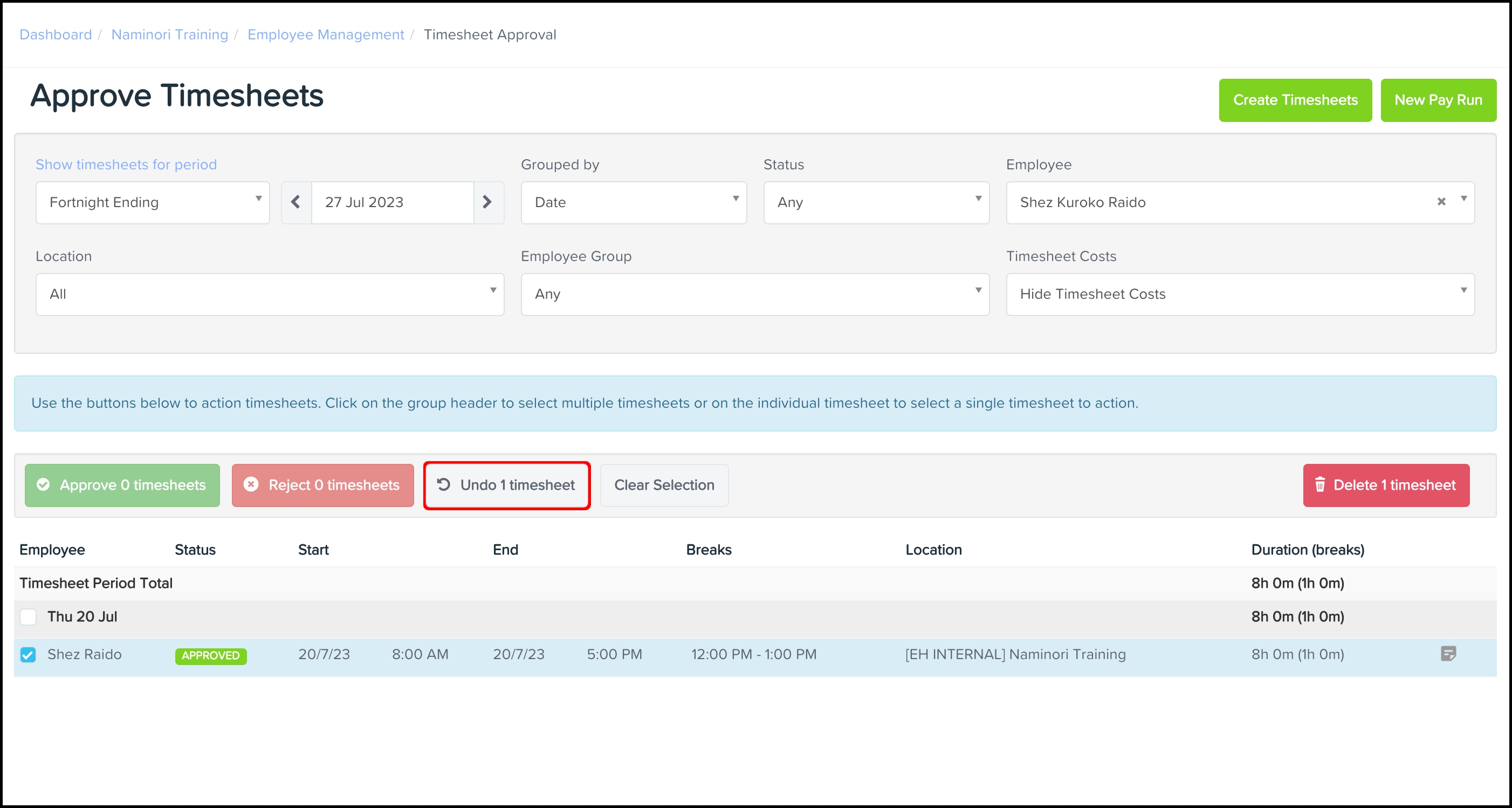1512x808 pixels.
Task: Click the Undo 1 timesheet button
Action: pos(506,485)
